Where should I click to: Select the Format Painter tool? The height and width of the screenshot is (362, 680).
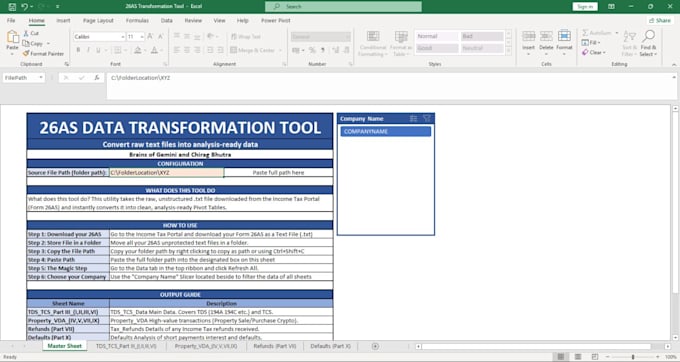pyautogui.click(x=43, y=54)
